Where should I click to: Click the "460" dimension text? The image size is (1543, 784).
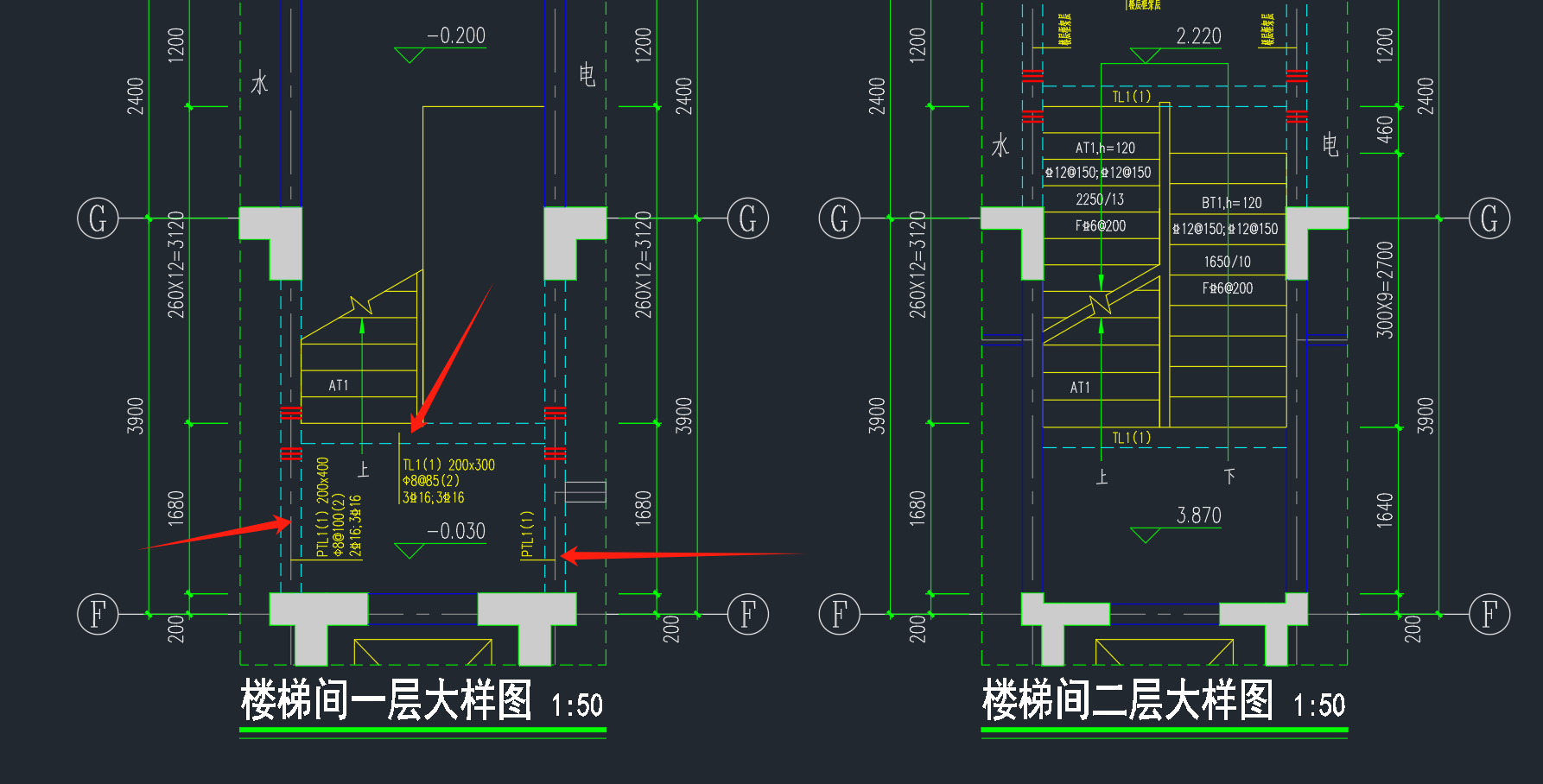pos(1385,130)
